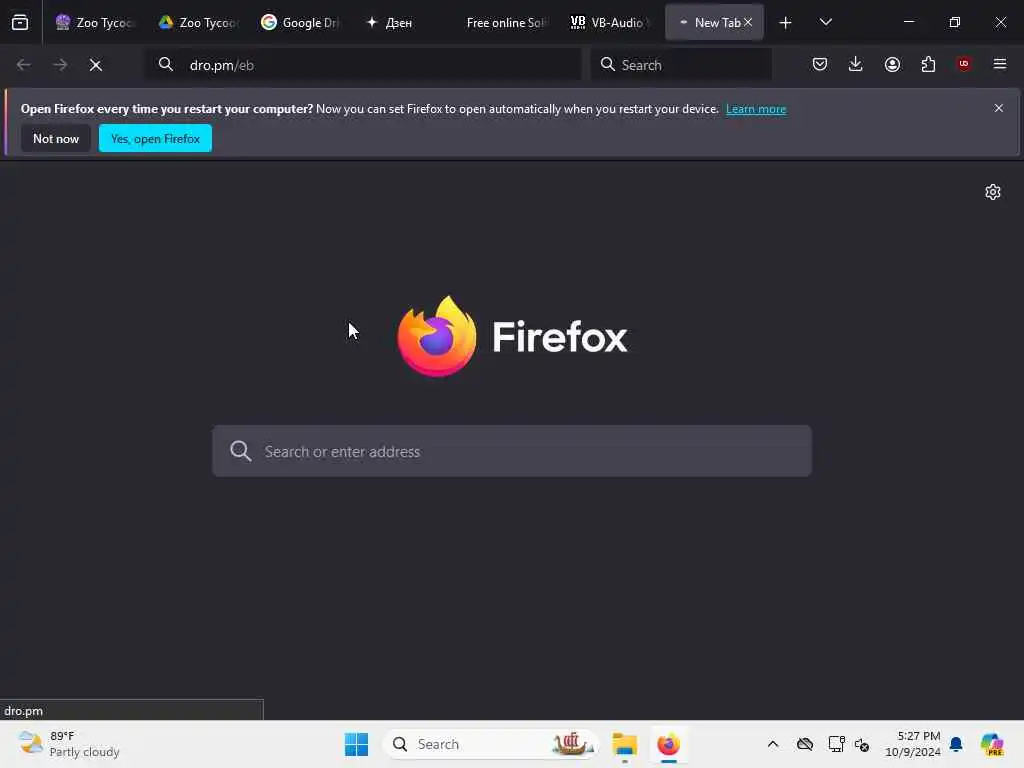Open the clock showing 5:27 PM
The image size is (1024, 768).
click(x=912, y=744)
